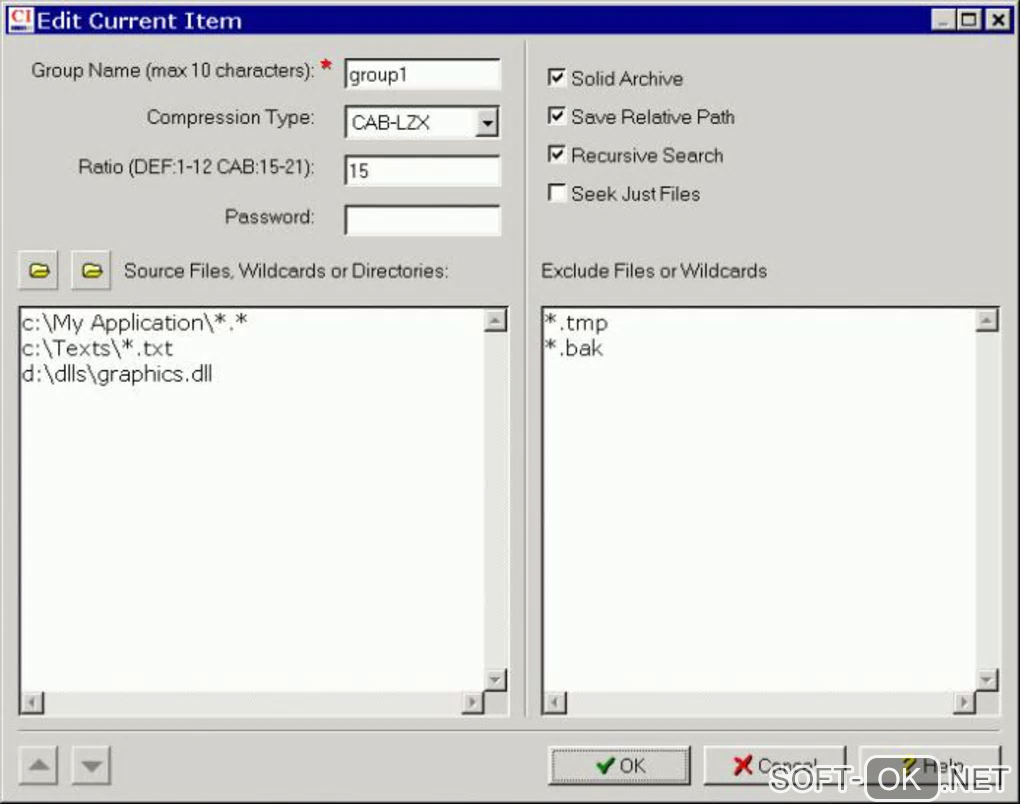Close the Edit Current Item dialog

point(997,20)
